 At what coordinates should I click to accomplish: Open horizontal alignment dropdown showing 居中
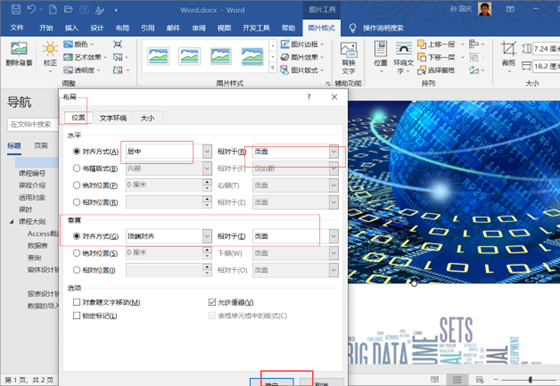(x=207, y=151)
